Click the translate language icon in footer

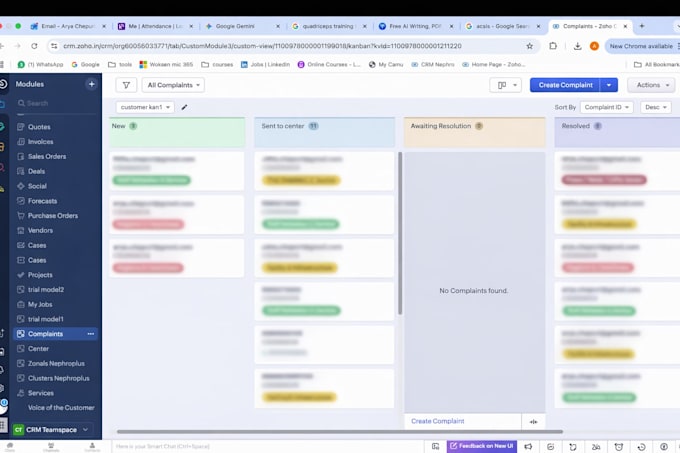tap(596, 446)
